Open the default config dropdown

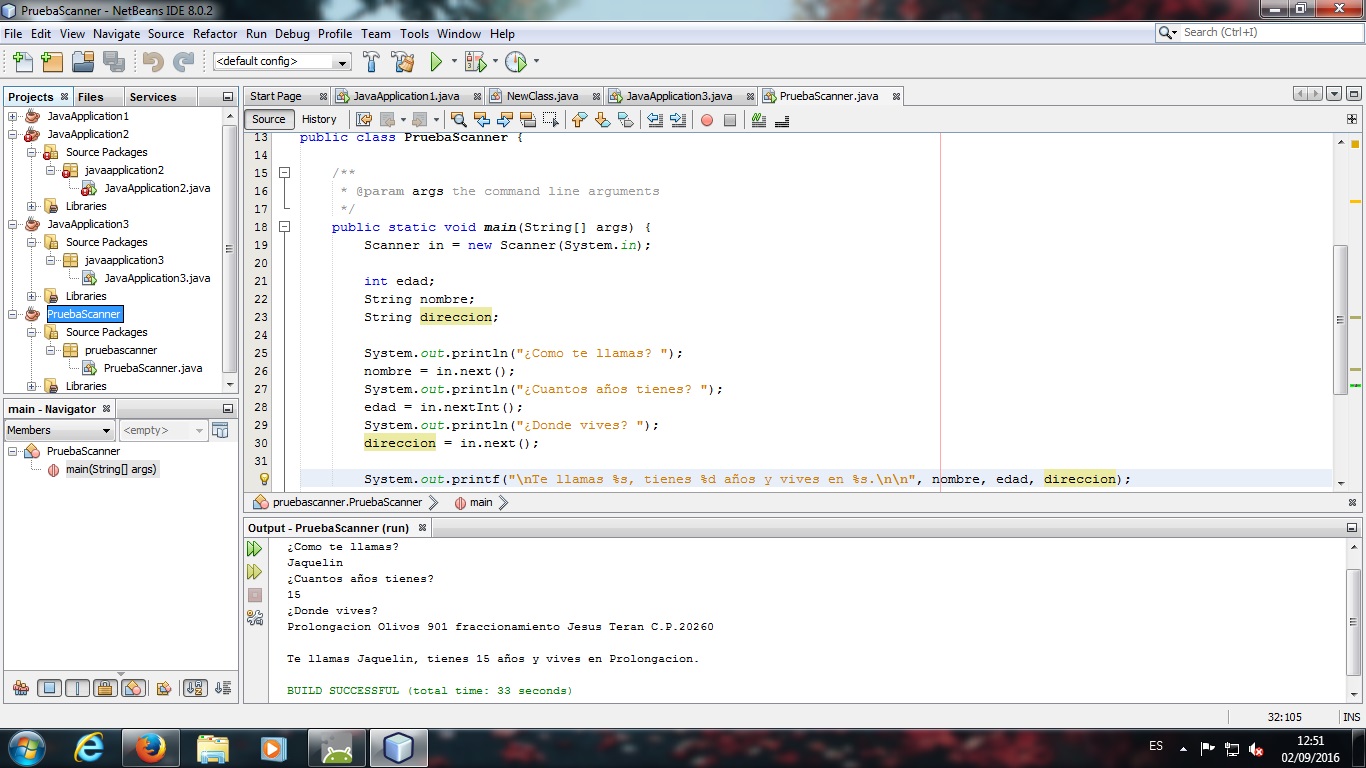[x=344, y=61]
